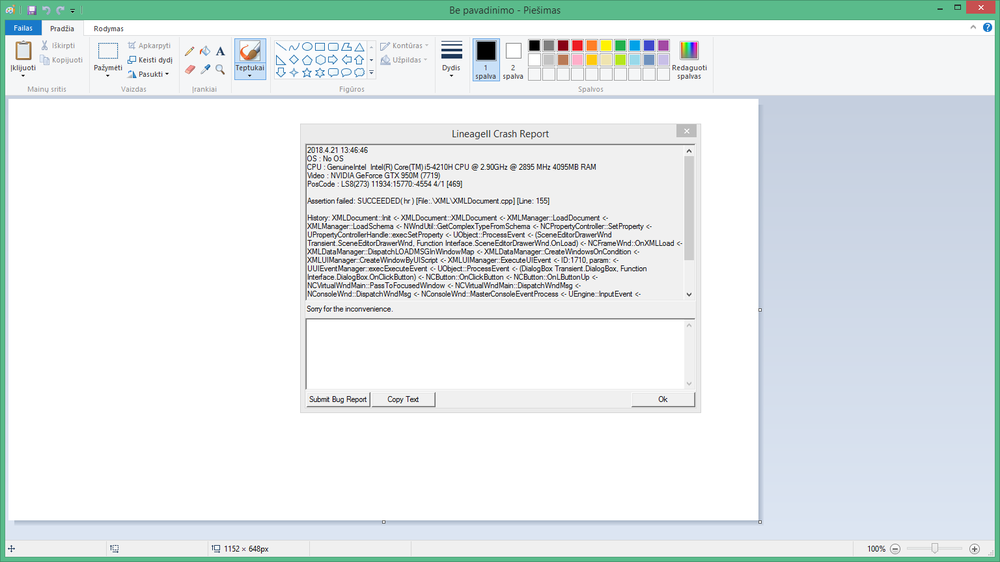The width and height of the screenshot is (1000, 562).
Task: Expand the Pasukti rotate dropdown
Action: (148, 74)
